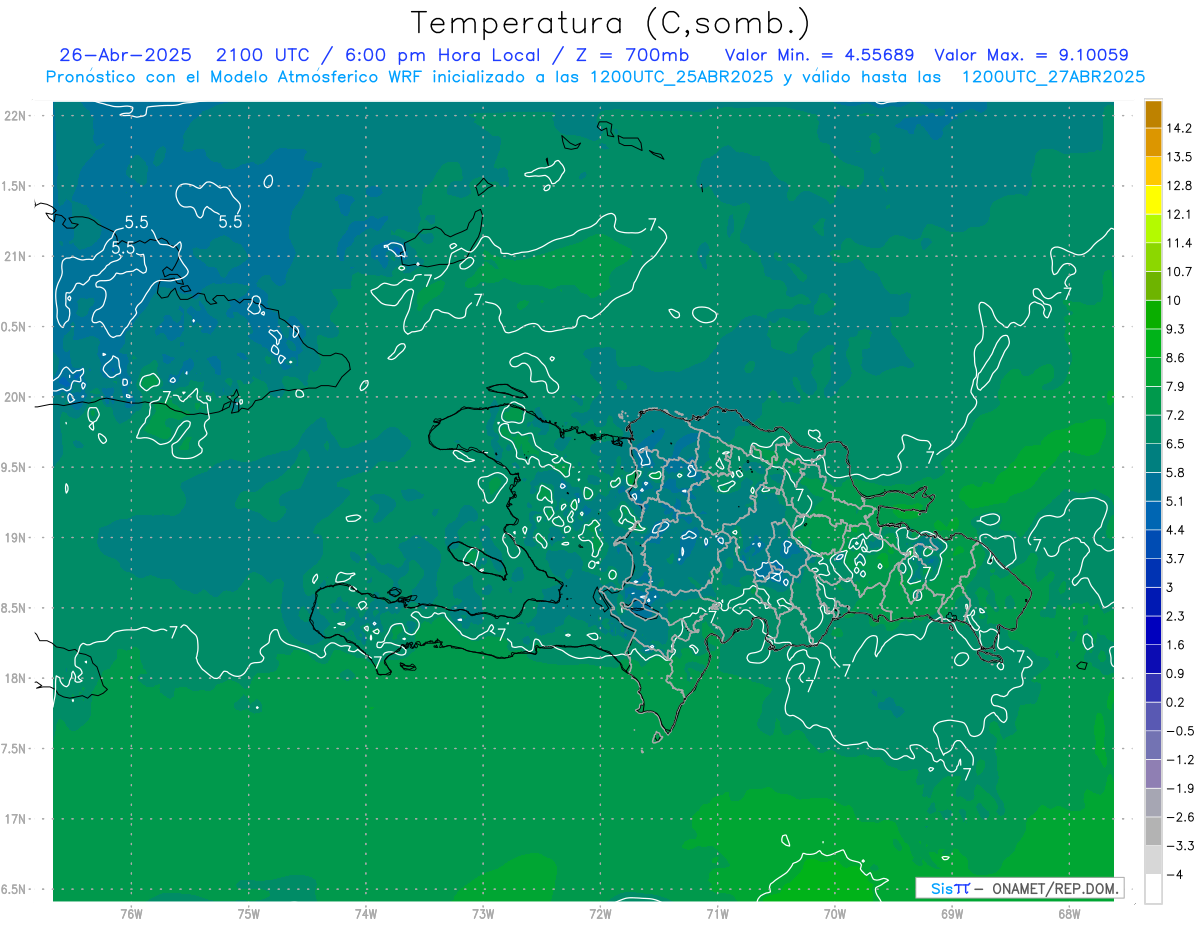Click the "Valor Max. = 9.10059" text
This screenshot has width=1200, height=927.
1031,55
